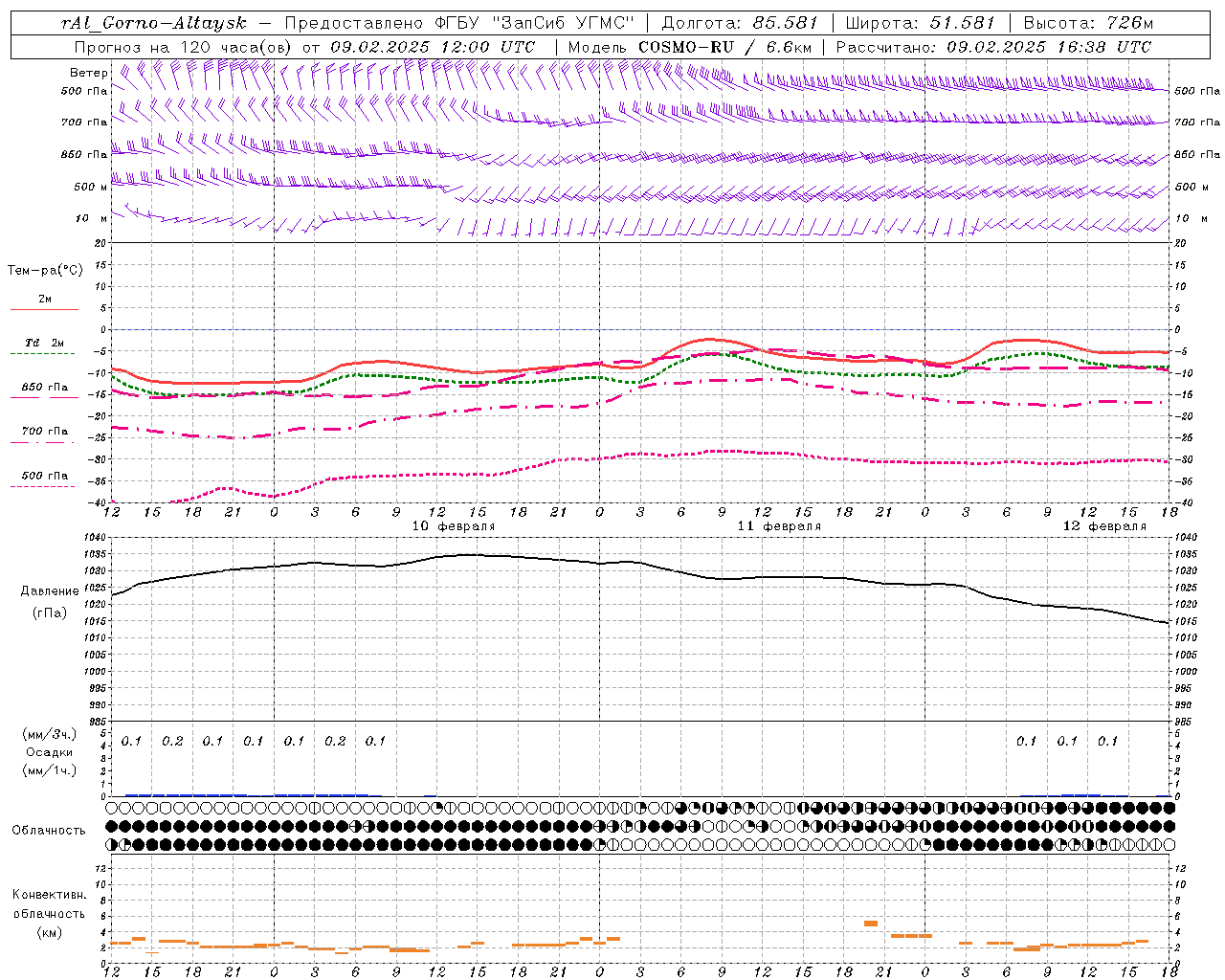Image resolution: width=1225 pixels, height=980 pixels.
Task: Click the Тем-ра(°C) panel label
Action: 45,271
